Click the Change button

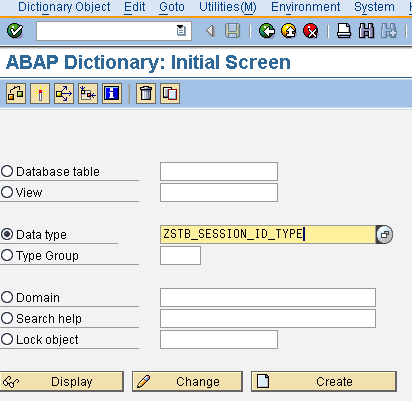point(187,381)
